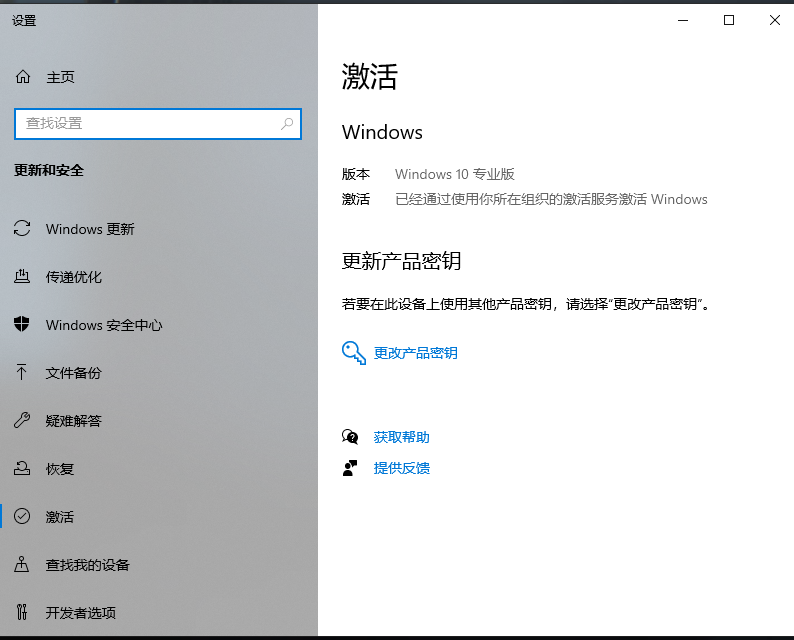Open the Windows 更新 section

(90, 229)
